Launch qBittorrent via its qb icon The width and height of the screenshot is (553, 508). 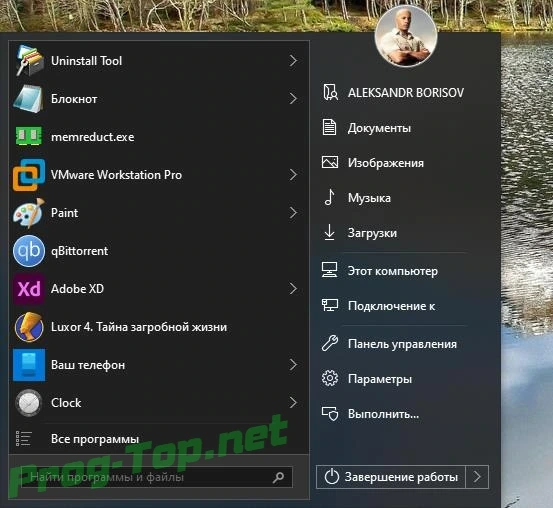coord(29,251)
